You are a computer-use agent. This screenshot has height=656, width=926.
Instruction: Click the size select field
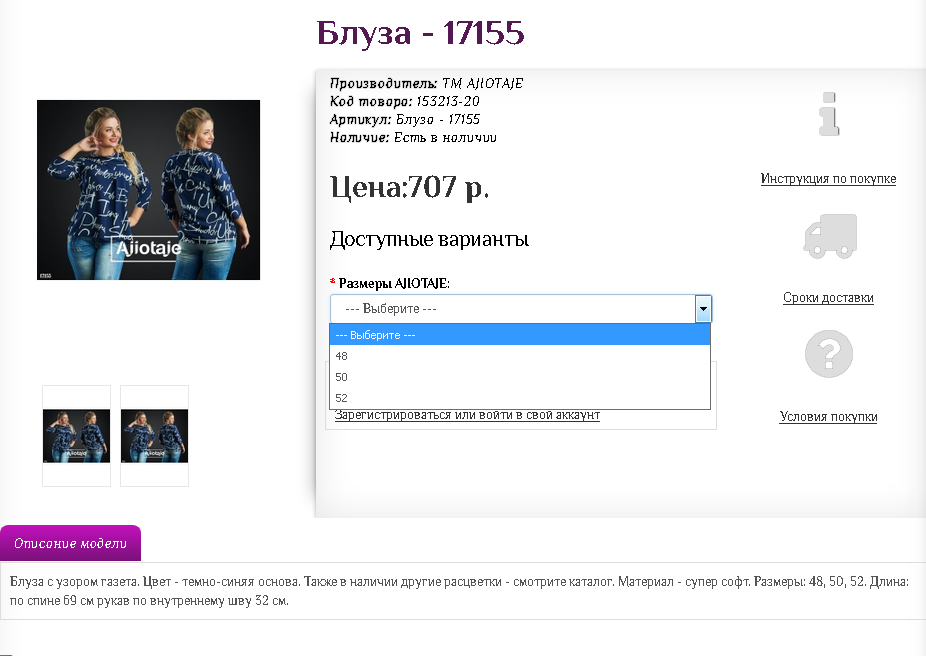(x=521, y=309)
